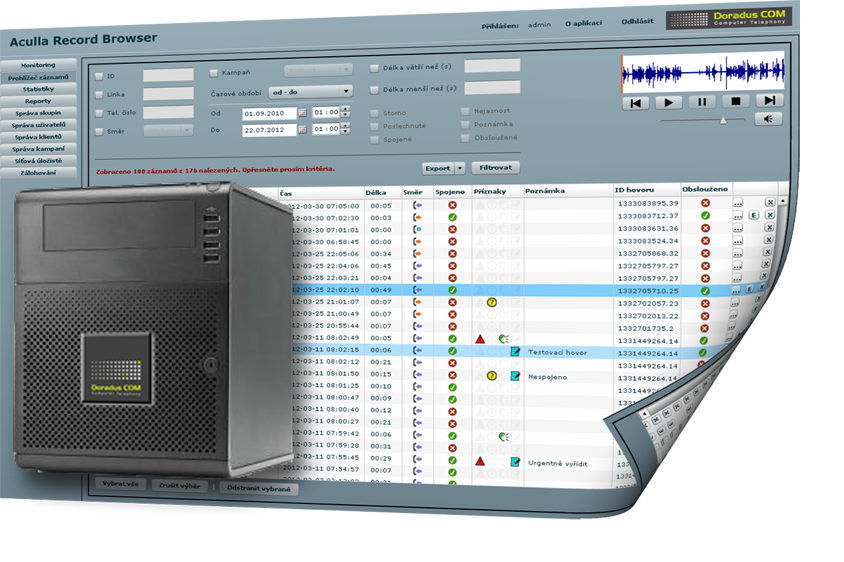Open Monitoring in the left sidebar
The width and height of the screenshot is (844, 562).
click(38, 65)
